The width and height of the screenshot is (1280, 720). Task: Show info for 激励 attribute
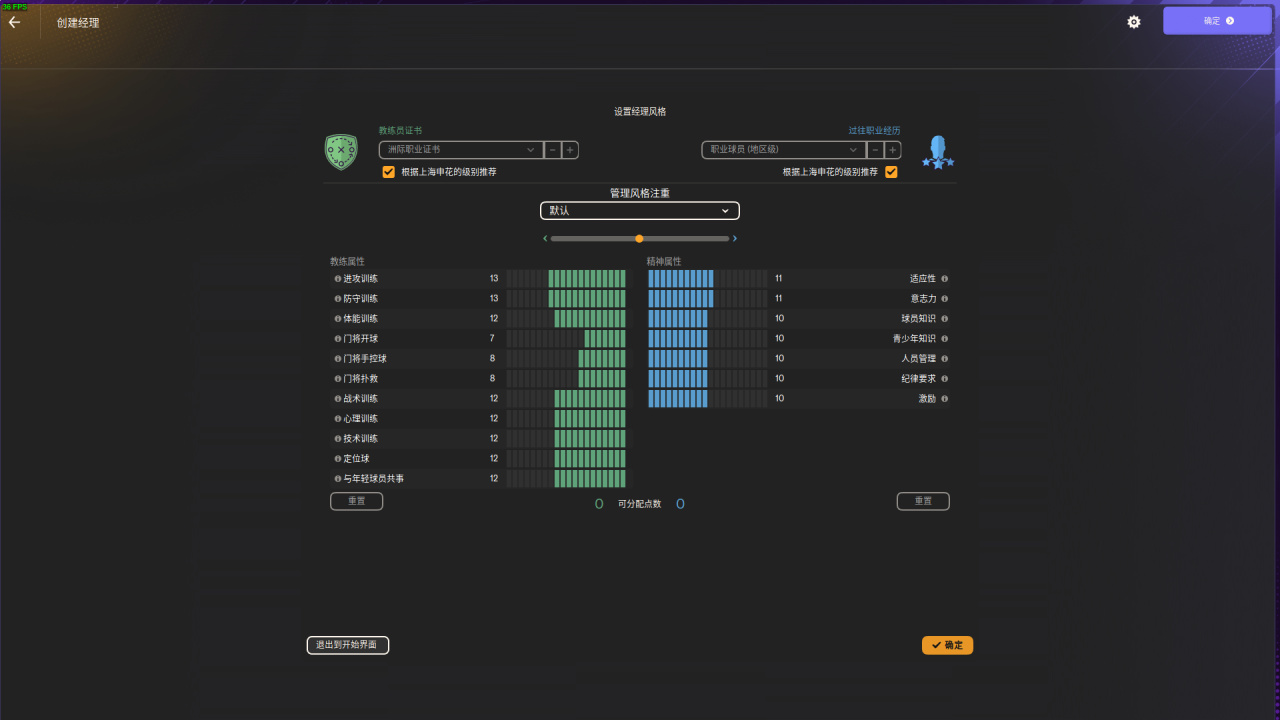(944, 399)
